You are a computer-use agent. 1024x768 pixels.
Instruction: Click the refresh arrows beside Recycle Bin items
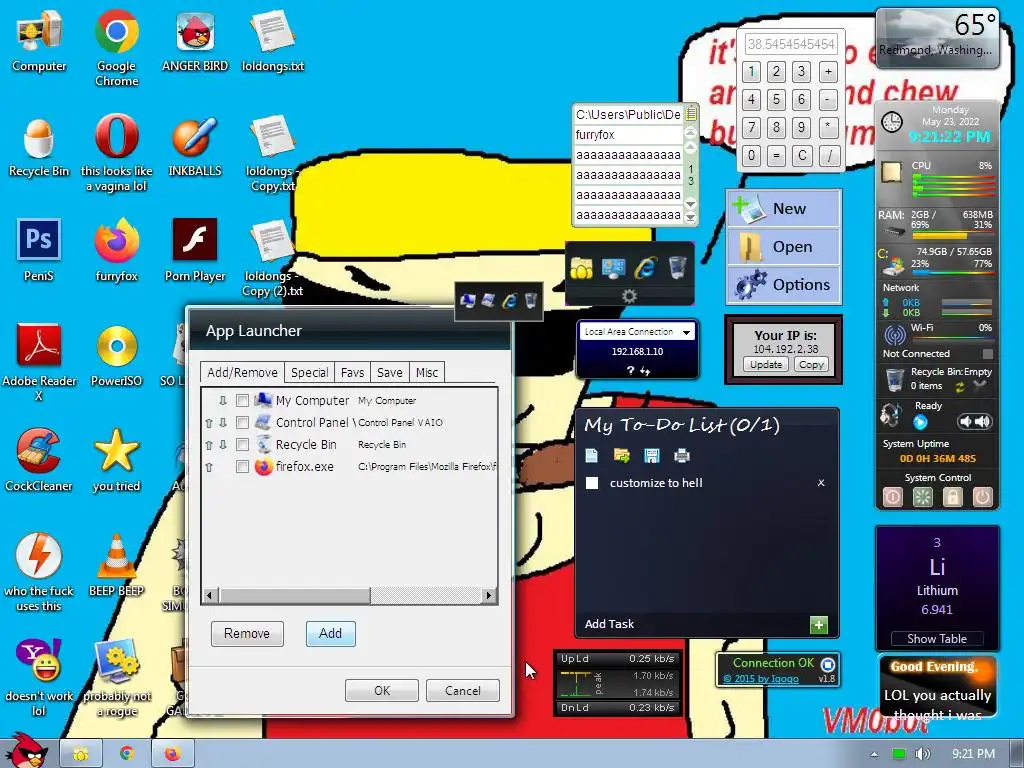[x=960, y=387]
